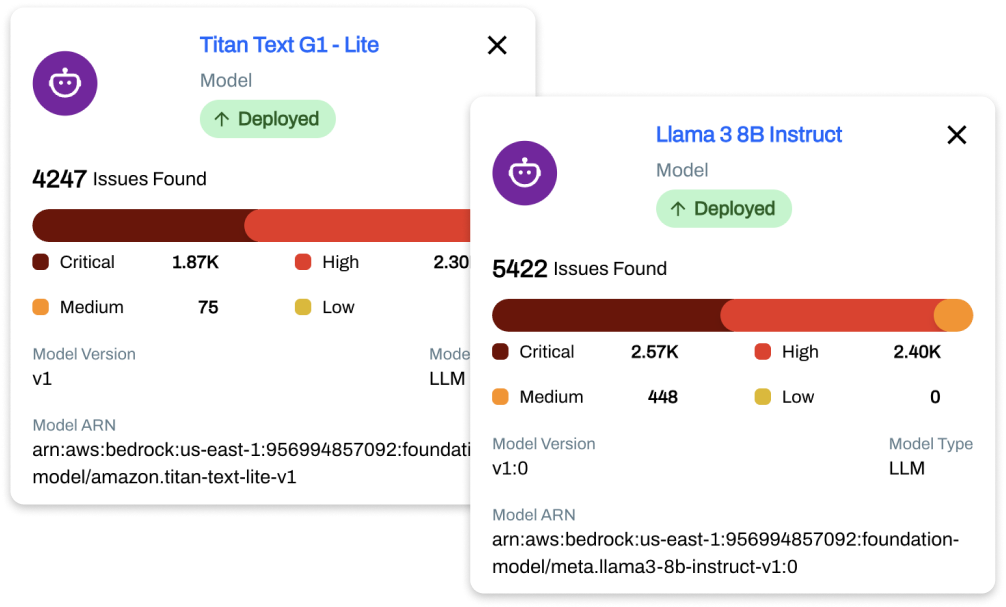Open the Titan Text G1 - Lite link

point(289,45)
